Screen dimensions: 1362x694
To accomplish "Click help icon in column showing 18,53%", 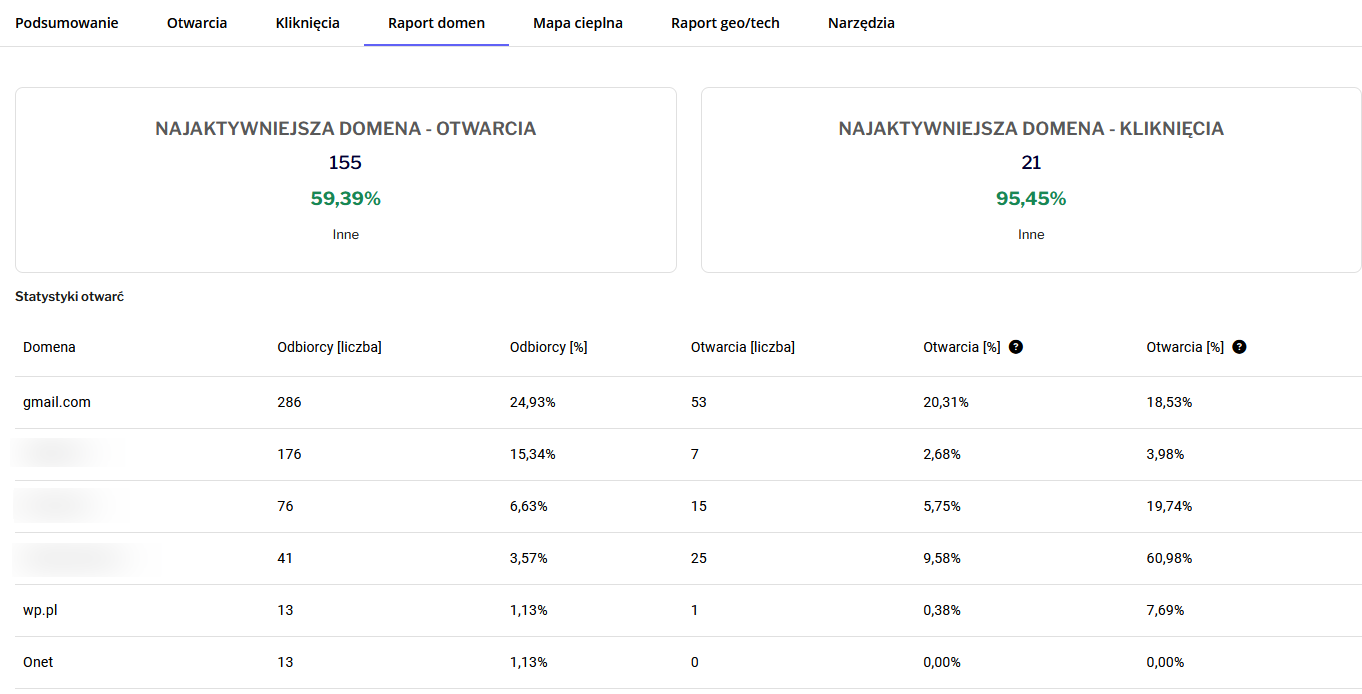I will click(x=1239, y=347).
